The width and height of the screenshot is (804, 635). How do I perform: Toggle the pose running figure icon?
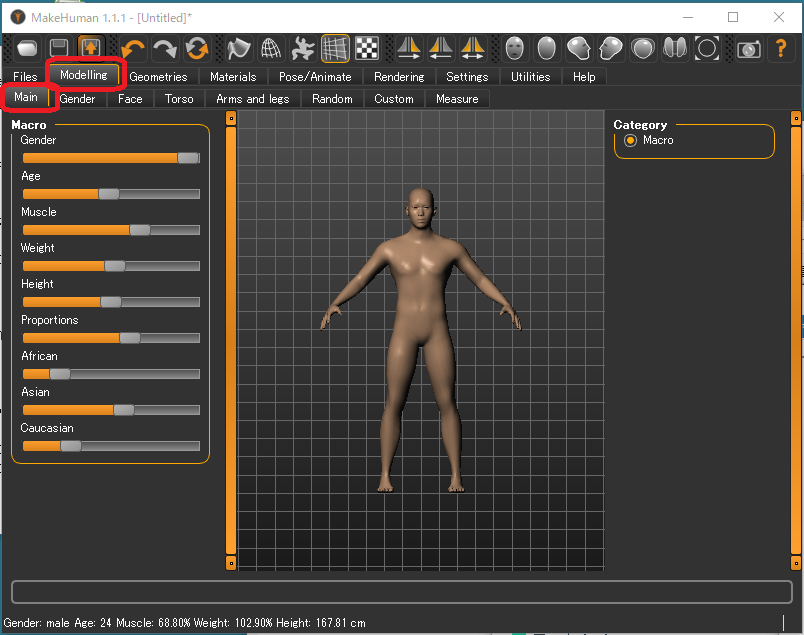(x=303, y=48)
